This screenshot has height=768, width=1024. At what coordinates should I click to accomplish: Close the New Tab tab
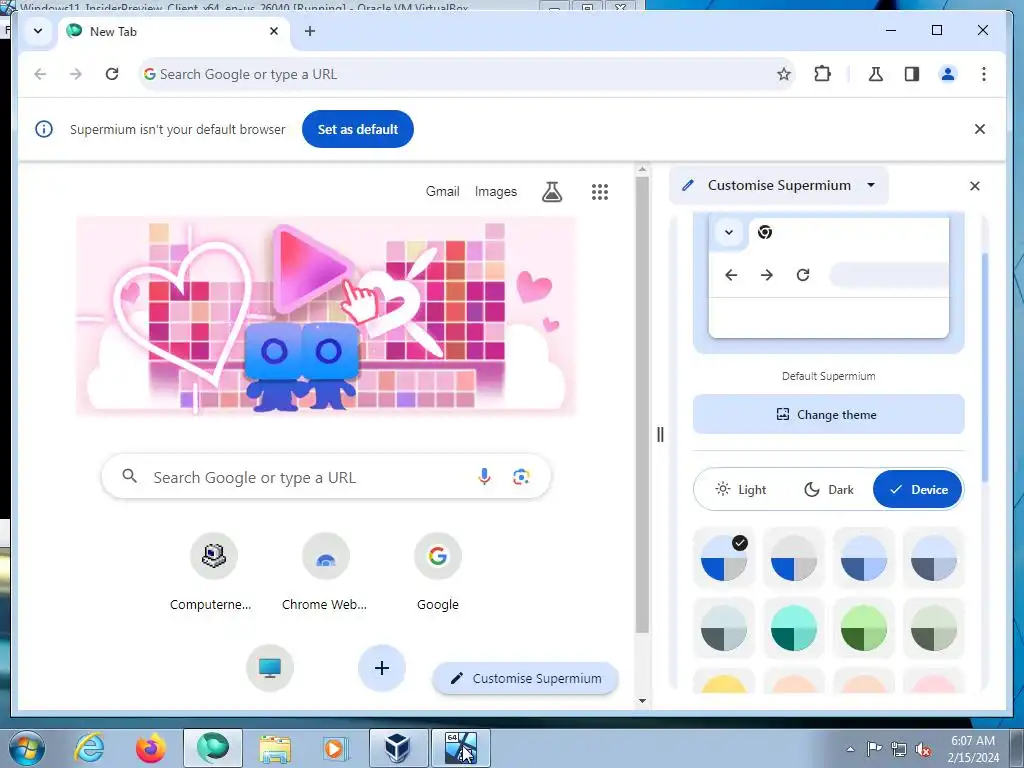274,31
